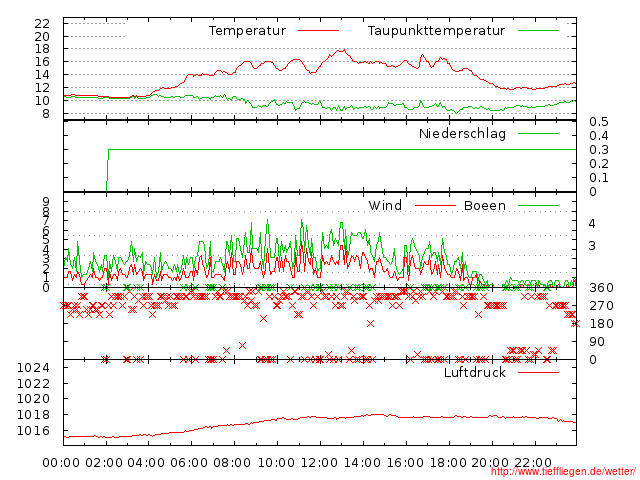This screenshot has height=480, width=640.
Task: Click the 0.5 precipitation axis value
Action: (x=599, y=122)
